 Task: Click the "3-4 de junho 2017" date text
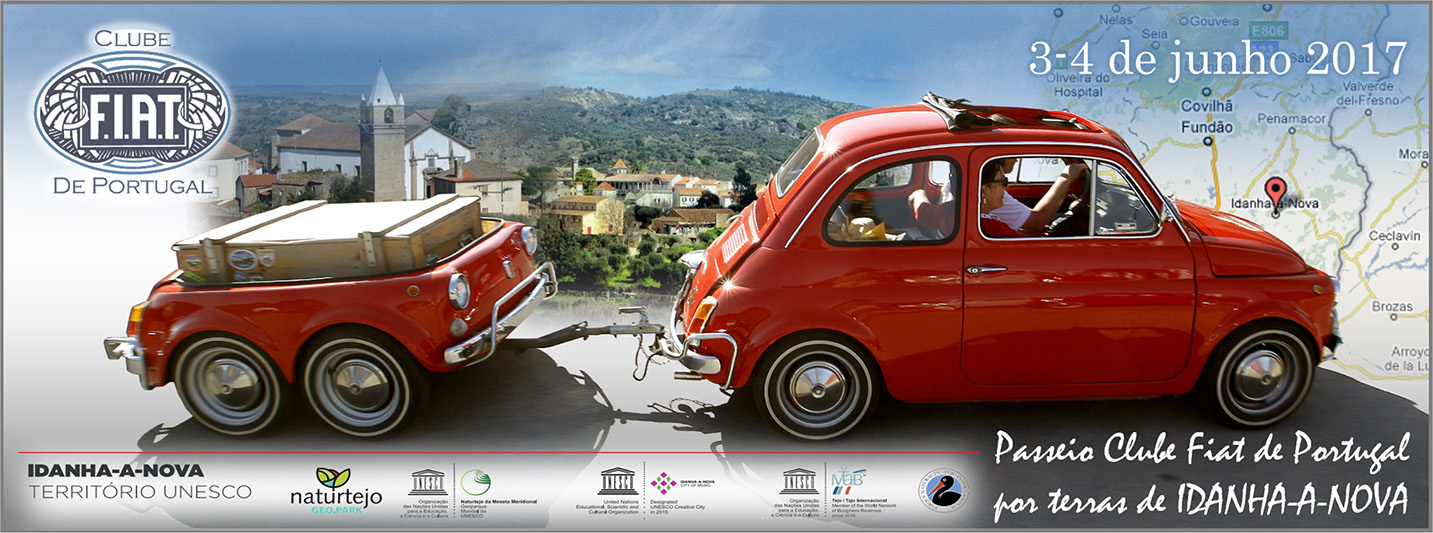coord(1218,60)
